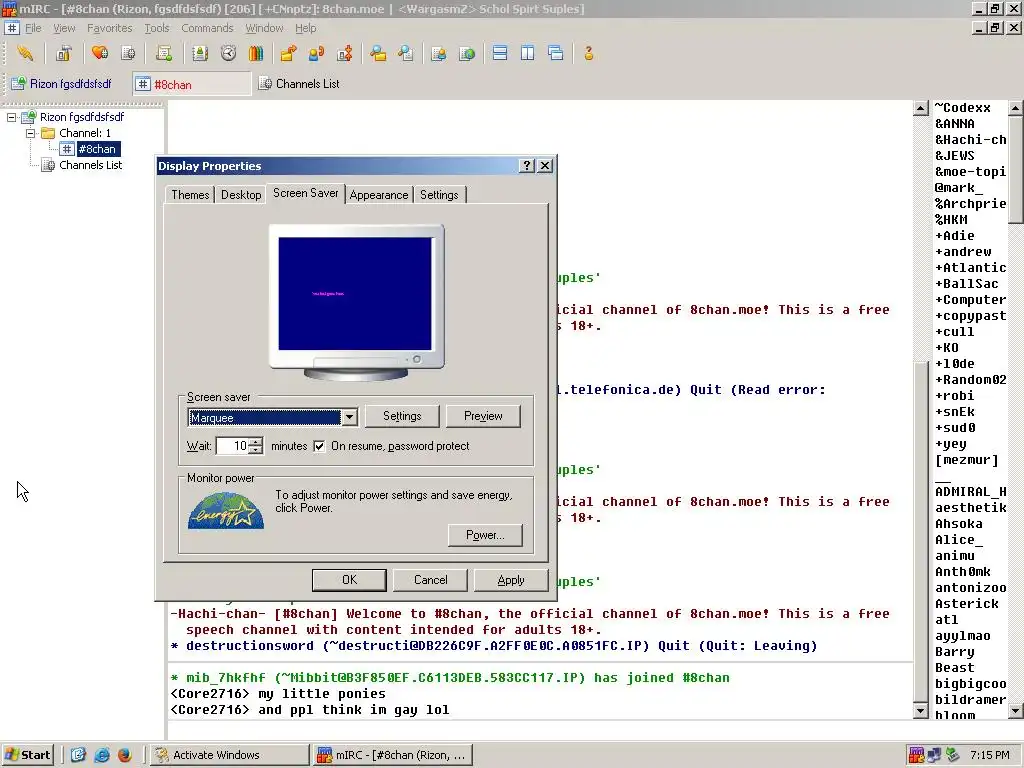Open the Scripts Editor toolbar icon
Screen dimensions: 1024x768
tap(164, 54)
